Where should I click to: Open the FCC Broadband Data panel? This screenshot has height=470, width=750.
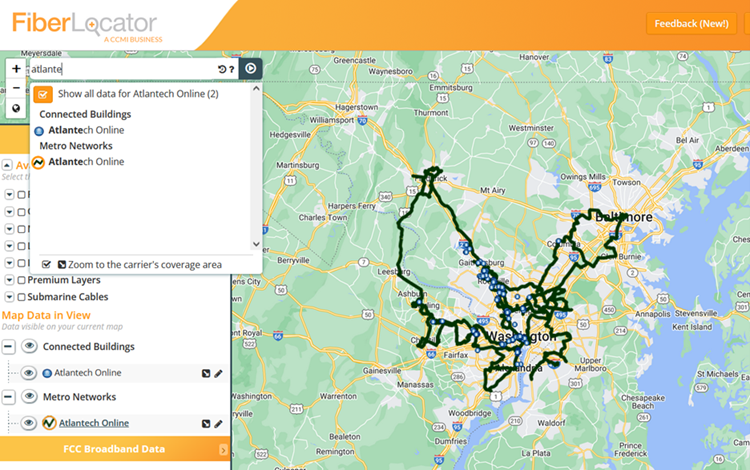click(112, 449)
